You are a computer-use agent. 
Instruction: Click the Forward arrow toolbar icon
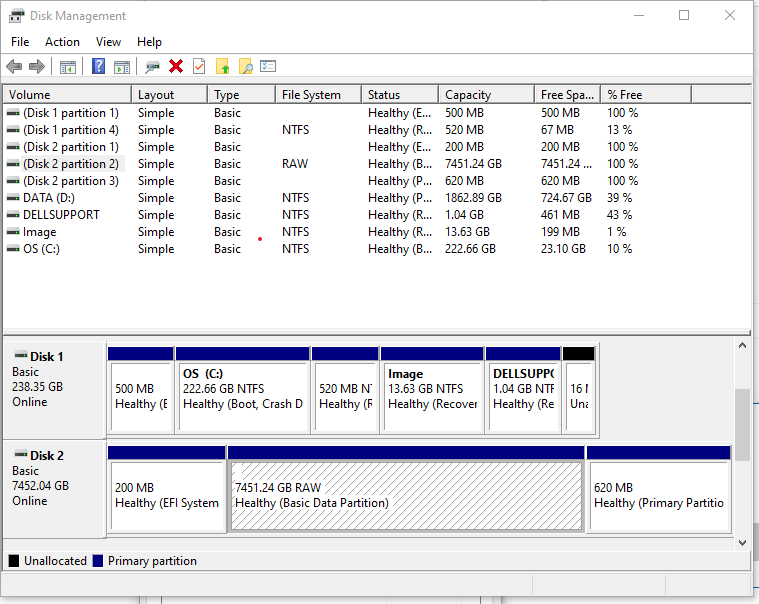37,66
